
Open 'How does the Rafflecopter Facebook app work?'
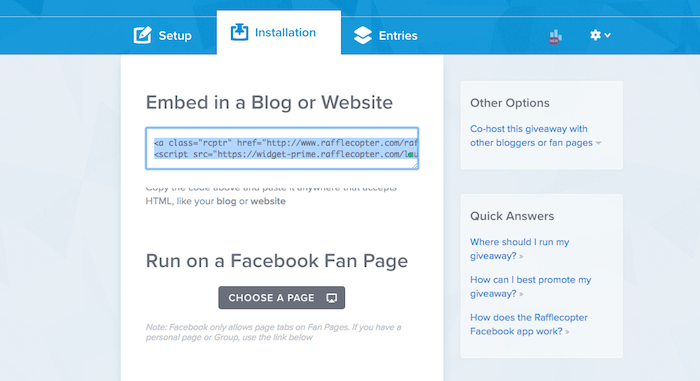(x=529, y=324)
